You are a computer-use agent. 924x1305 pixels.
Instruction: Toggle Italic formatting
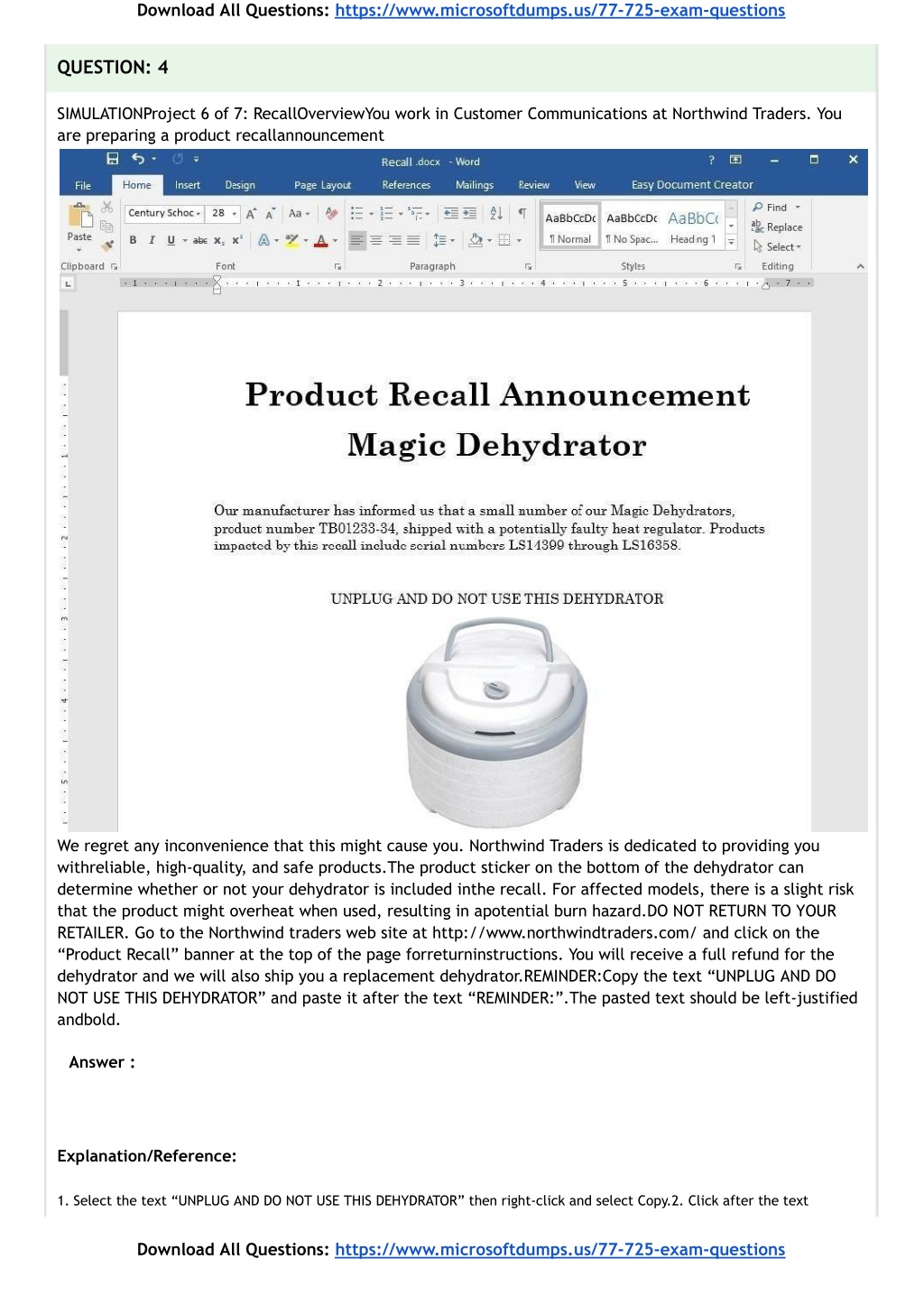(x=152, y=240)
